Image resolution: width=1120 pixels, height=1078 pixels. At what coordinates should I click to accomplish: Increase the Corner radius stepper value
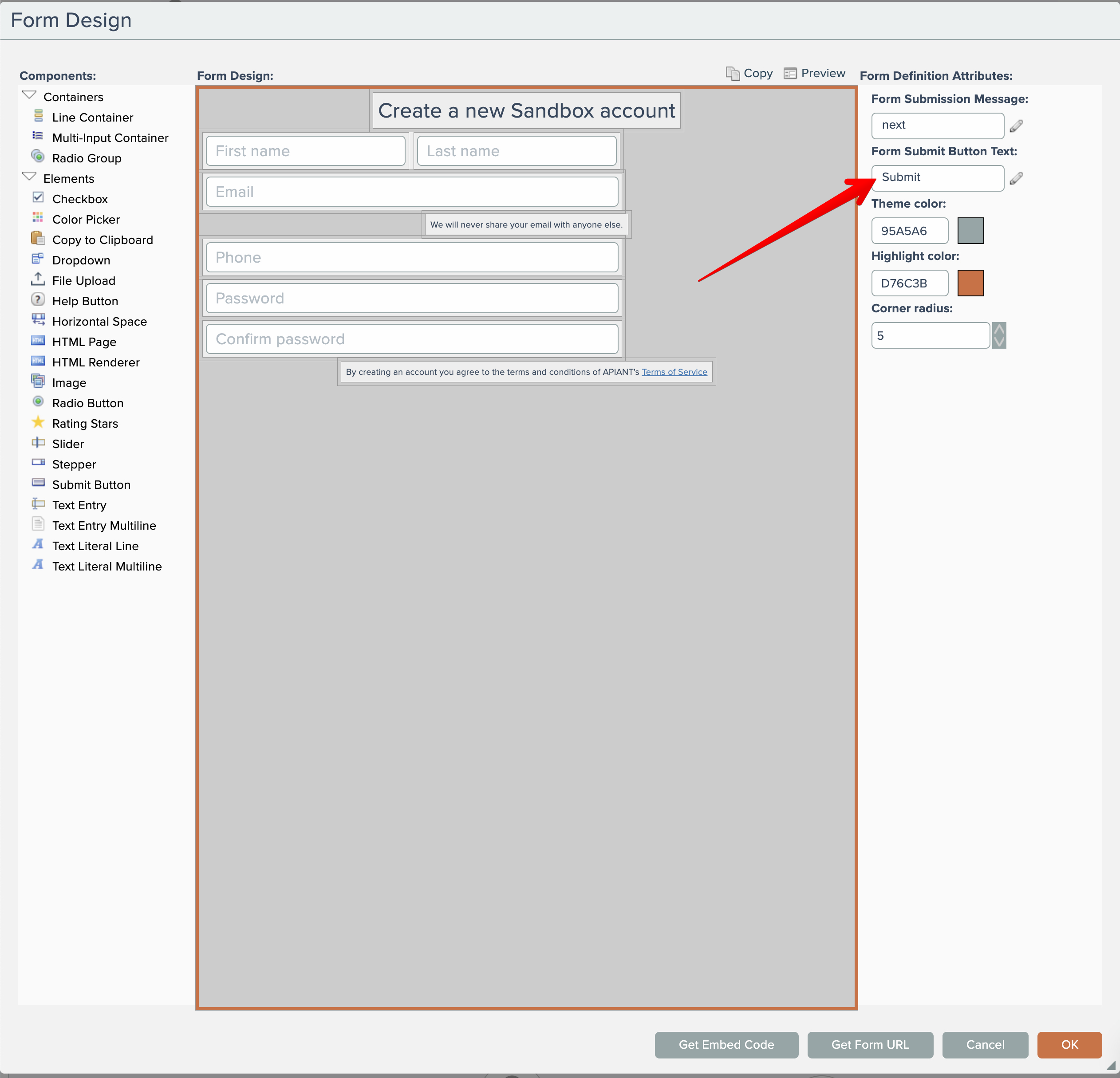pos(999,330)
